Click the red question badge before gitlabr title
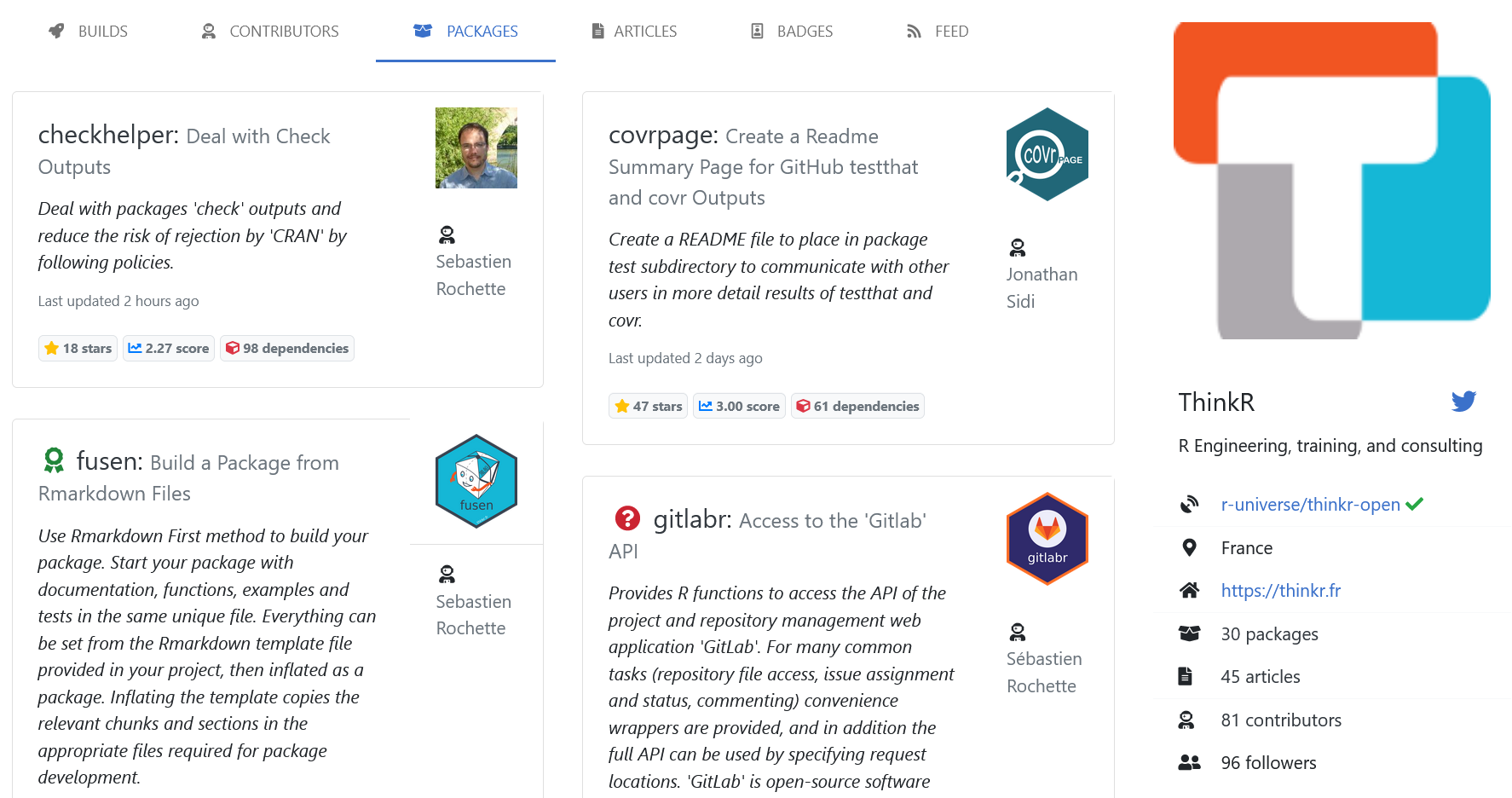1512x798 pixels. coord(627,518)
